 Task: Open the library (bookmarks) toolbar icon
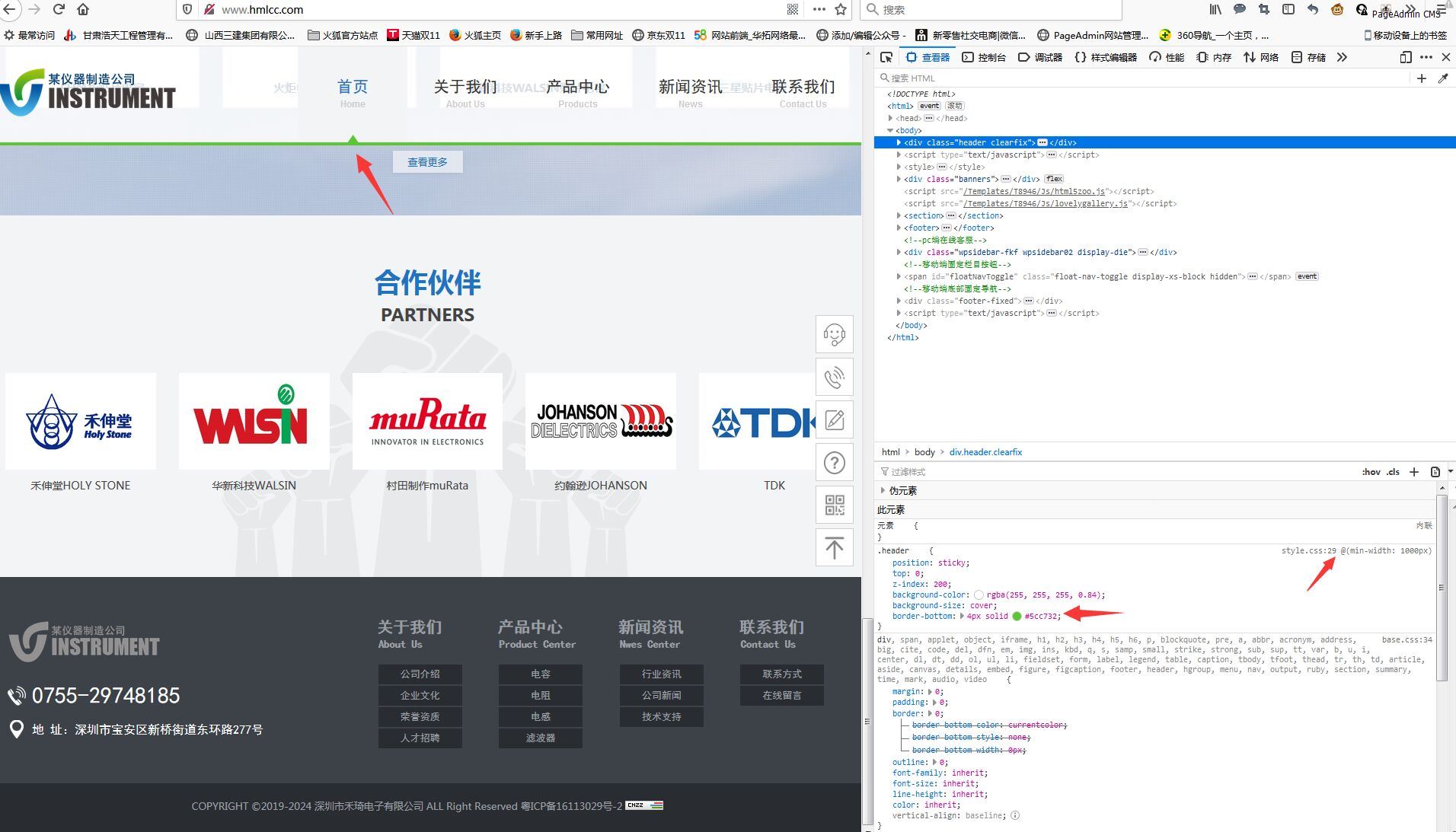[1215, 9]
